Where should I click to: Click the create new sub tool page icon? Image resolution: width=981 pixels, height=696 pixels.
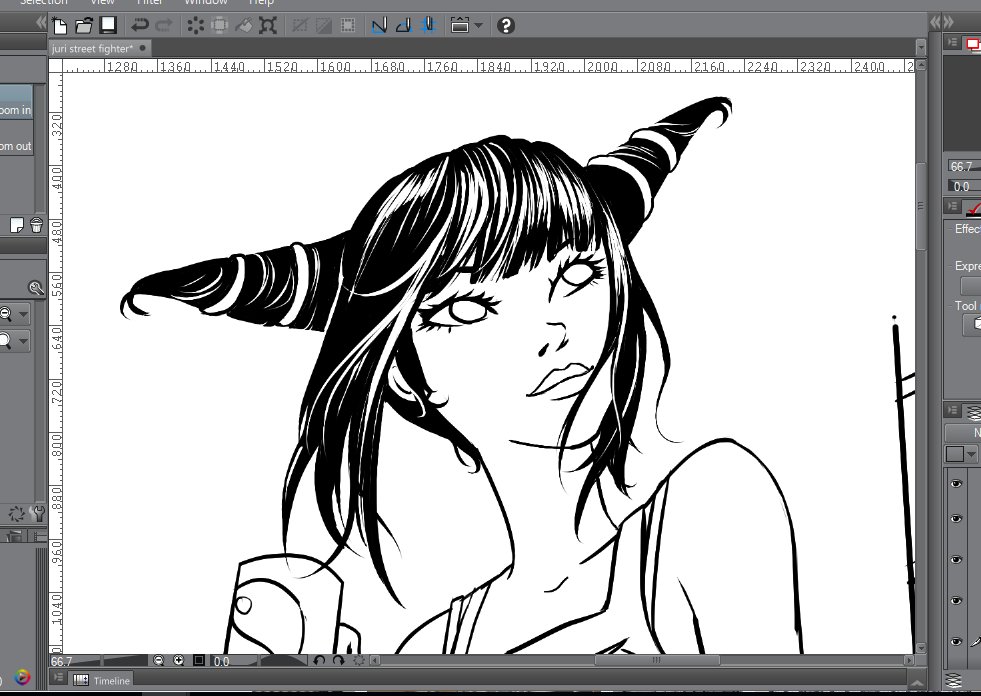[x=16, y=225]
